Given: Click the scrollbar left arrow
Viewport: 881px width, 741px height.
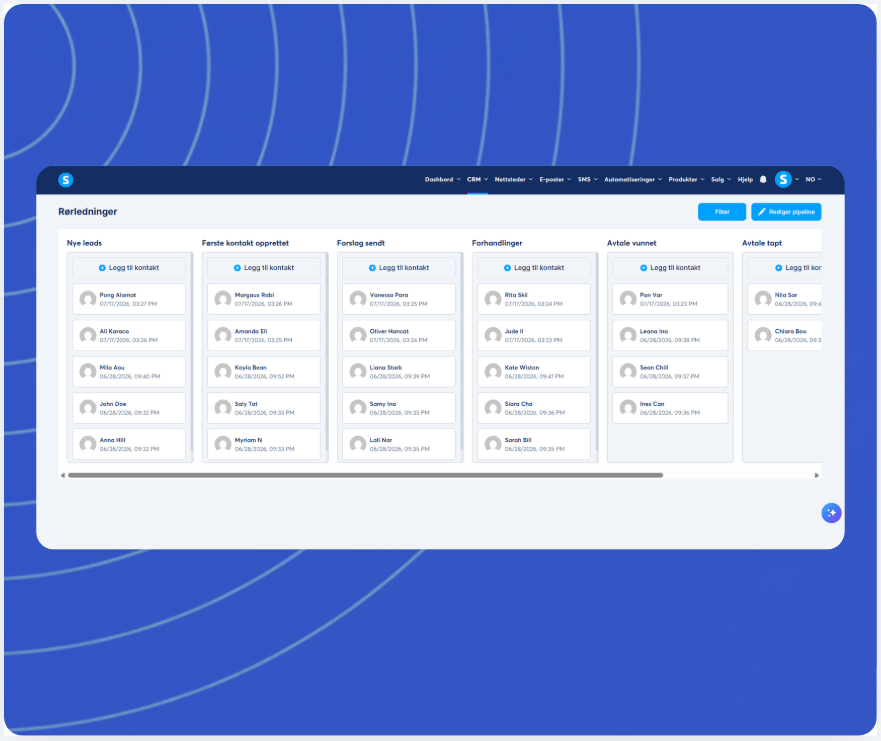Looking at the screenshot, I should coord(62,475).
